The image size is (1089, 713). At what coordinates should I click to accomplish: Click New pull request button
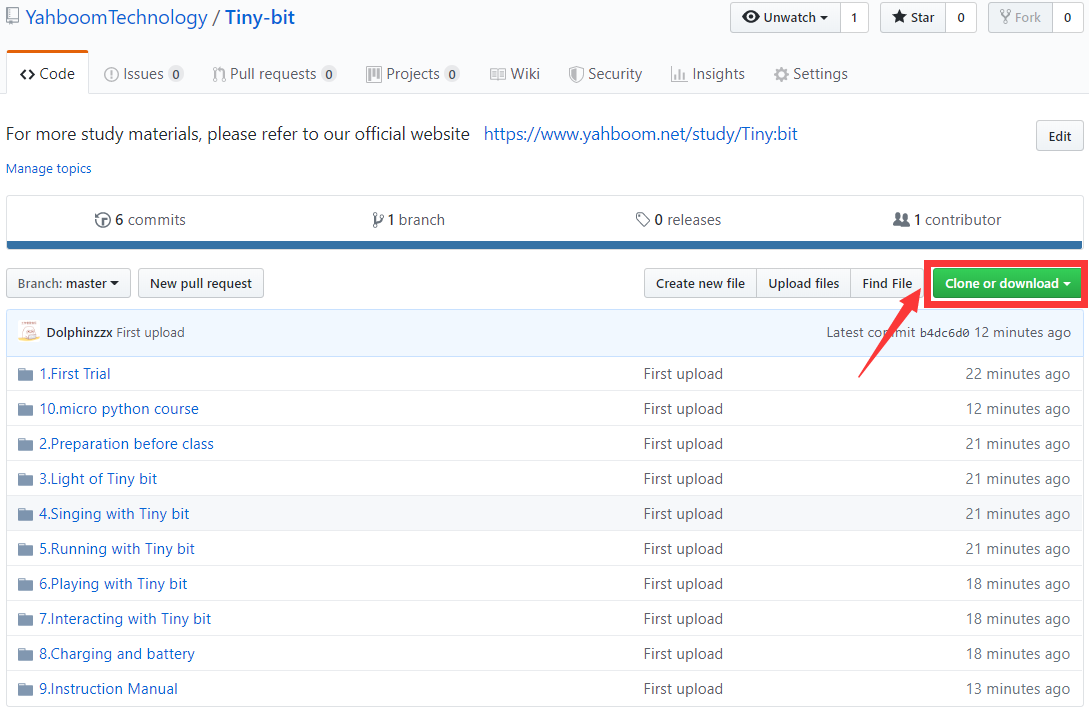click(x=201, y=283)
